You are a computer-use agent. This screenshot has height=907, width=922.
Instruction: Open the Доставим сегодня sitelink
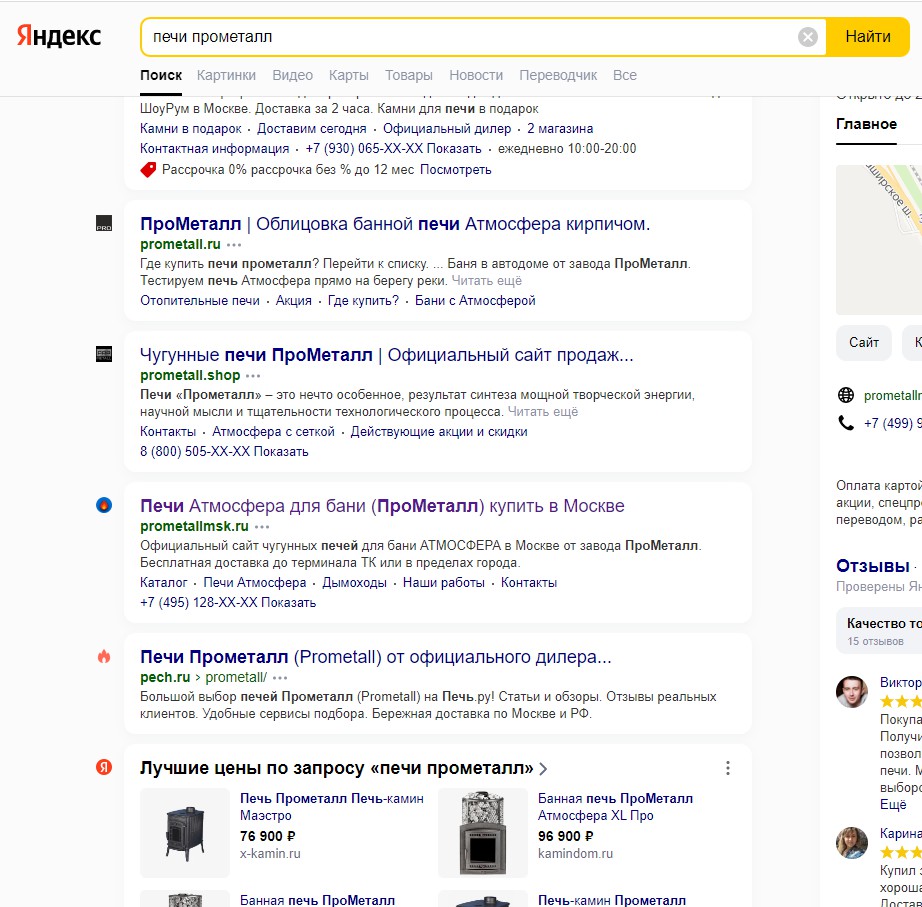click(x=312, y=129)
